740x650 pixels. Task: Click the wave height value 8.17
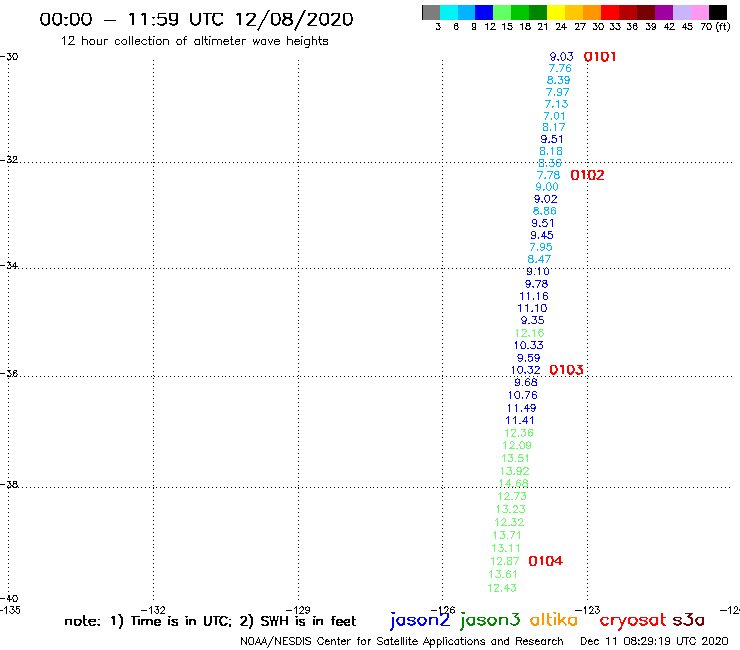coord(554,127)
